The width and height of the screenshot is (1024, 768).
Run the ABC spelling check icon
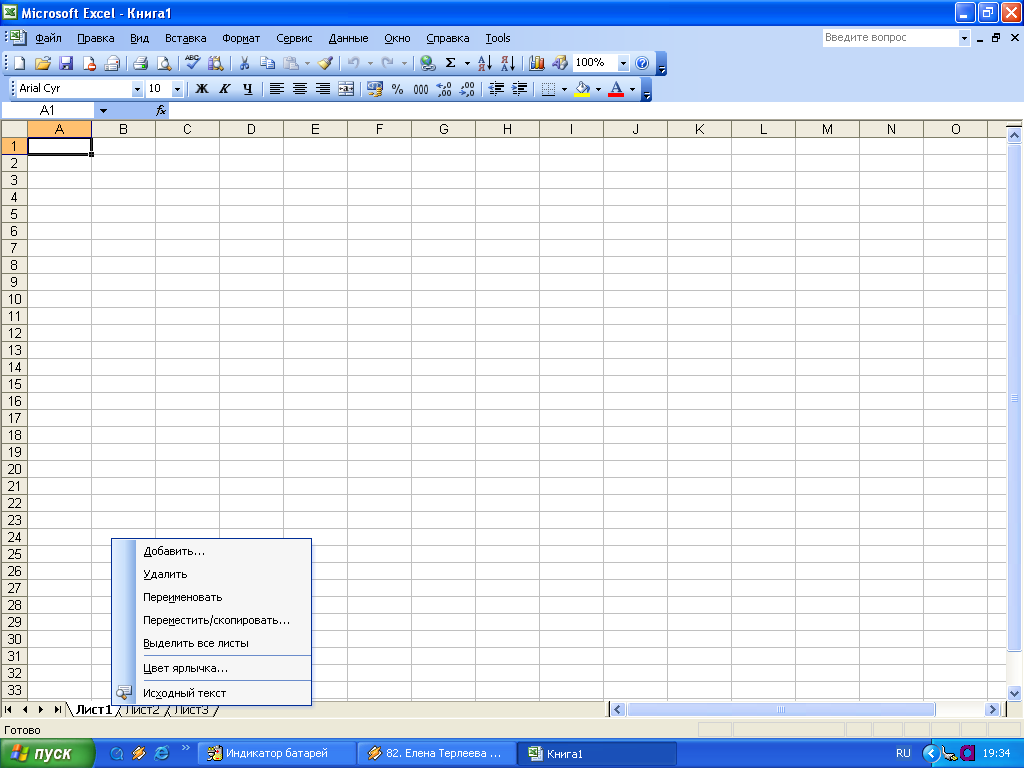click(193, 63)
